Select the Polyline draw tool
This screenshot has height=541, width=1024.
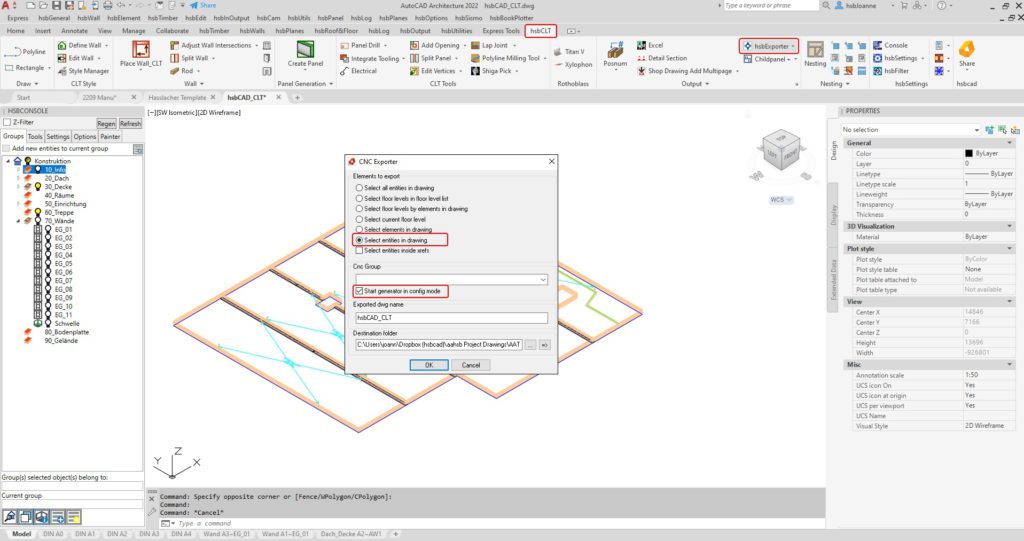26,52
